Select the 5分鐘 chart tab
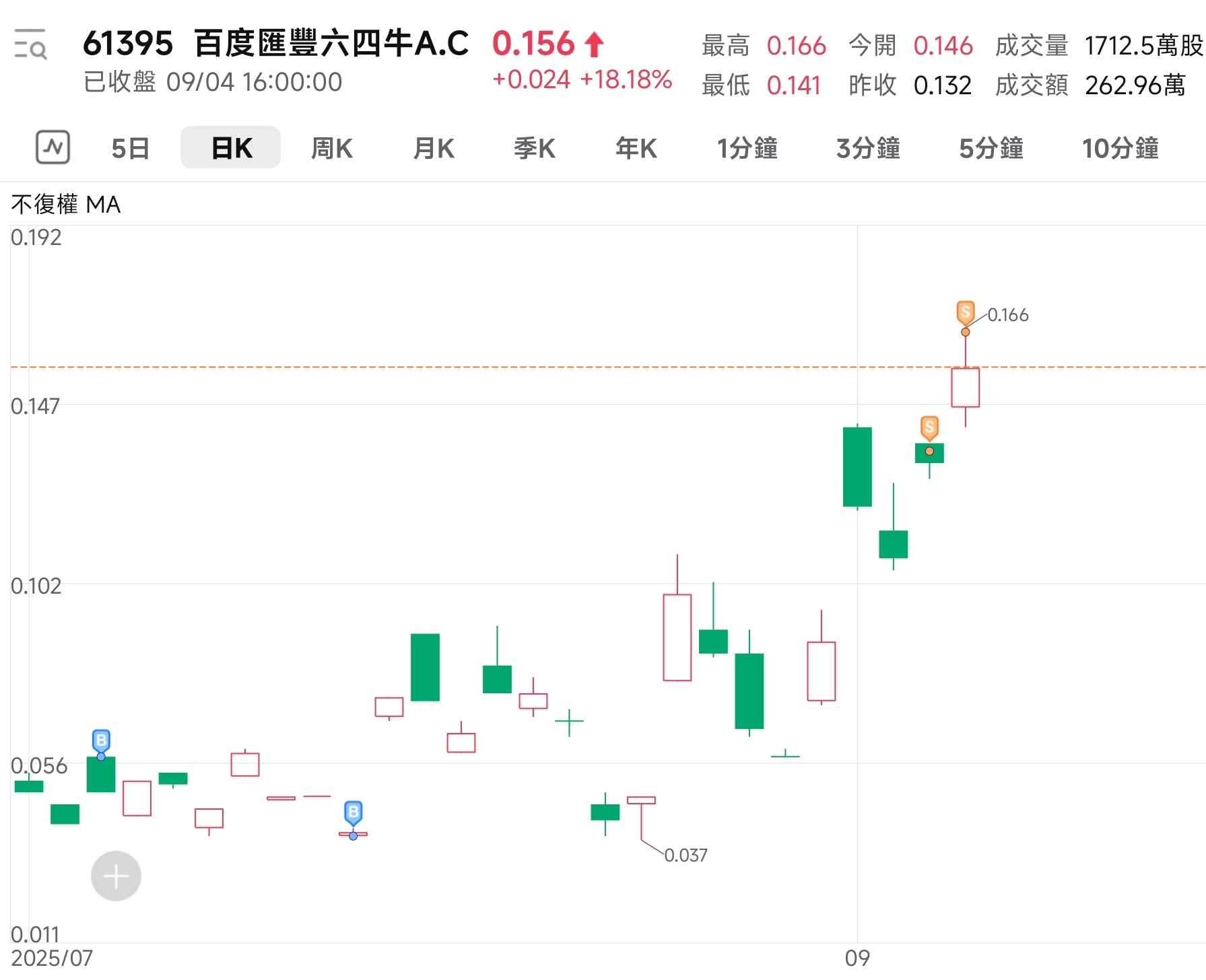This screenshot has width=1206, height=980. point(991,148)
